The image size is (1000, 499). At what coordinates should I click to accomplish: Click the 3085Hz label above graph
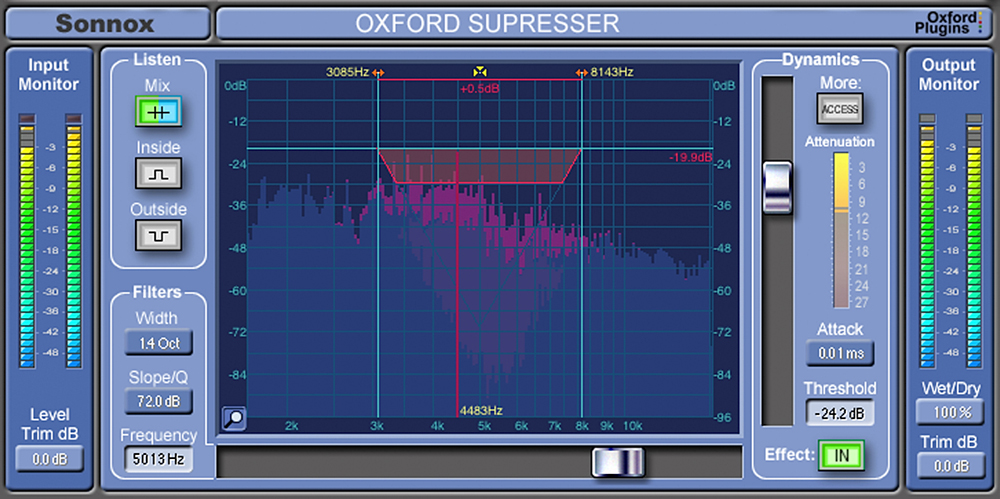pos(348,73)
